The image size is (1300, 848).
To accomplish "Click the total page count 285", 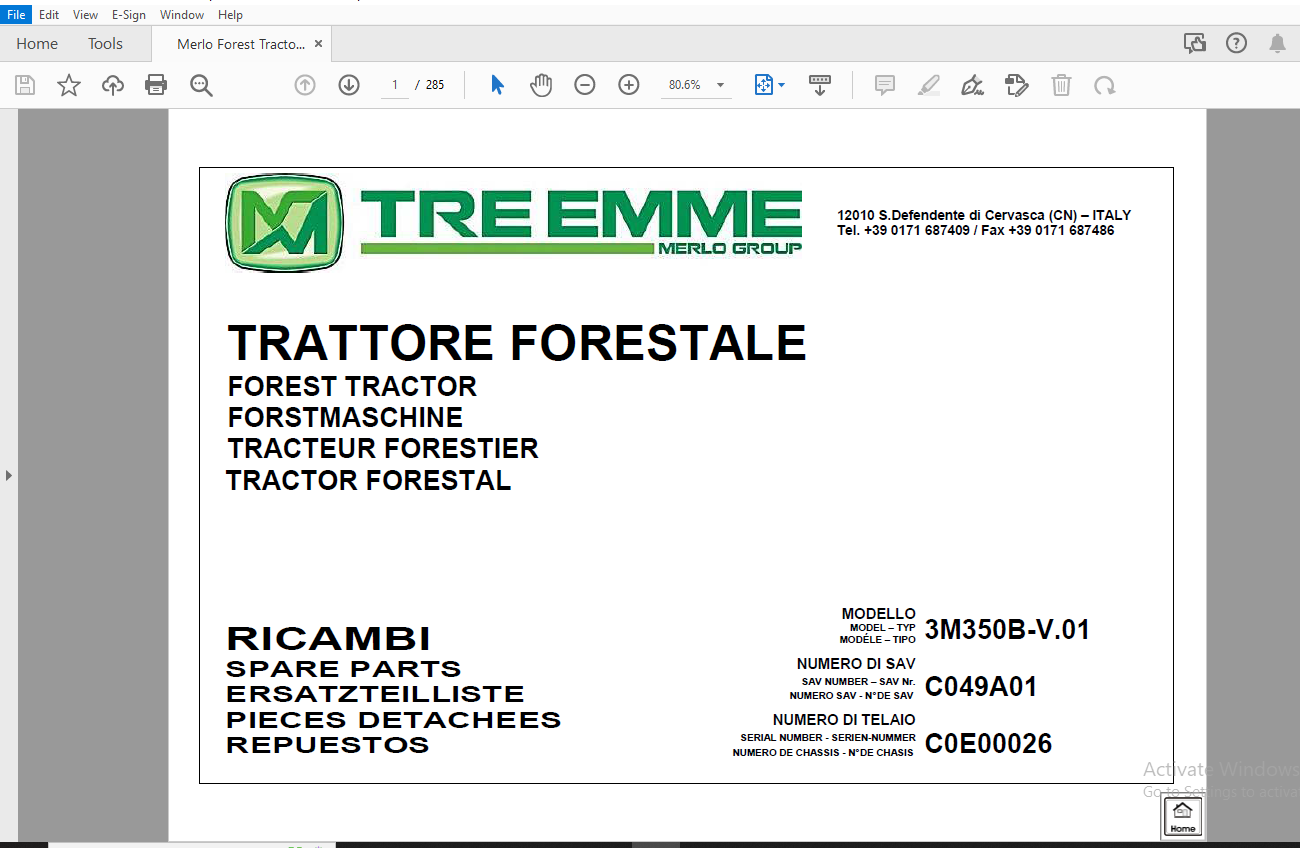I will click(x=435, y=85).
